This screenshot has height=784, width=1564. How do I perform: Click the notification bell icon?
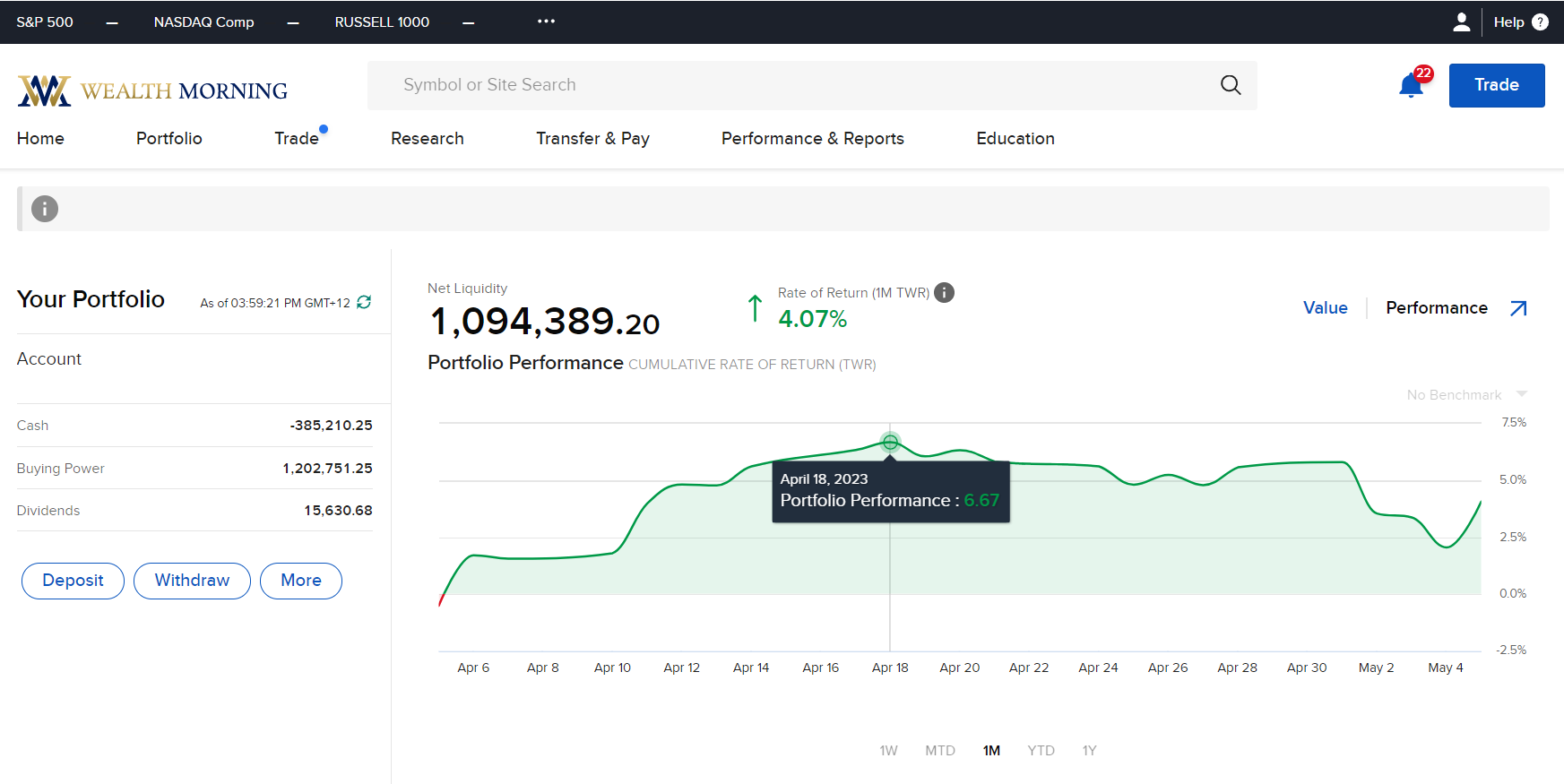coord(1411,86)
